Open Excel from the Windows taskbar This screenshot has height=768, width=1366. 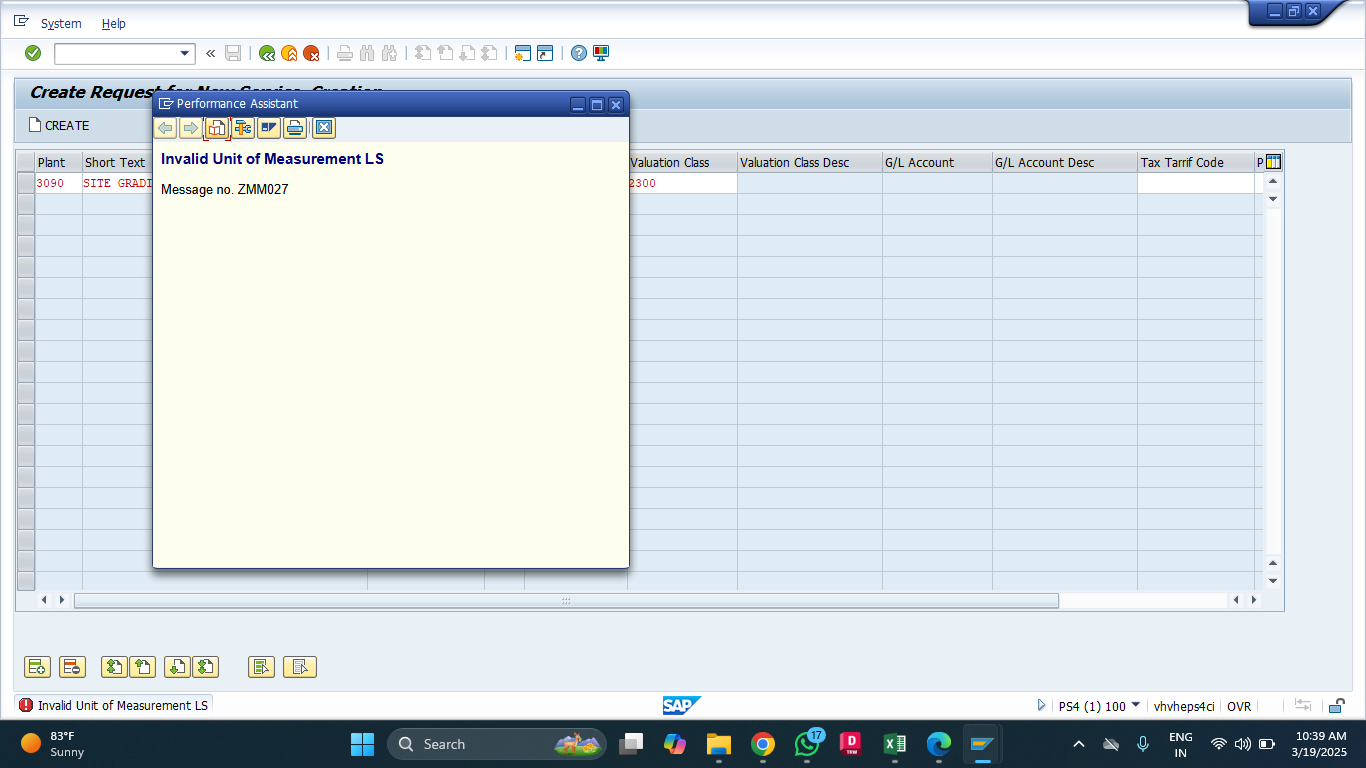(894, 744)
